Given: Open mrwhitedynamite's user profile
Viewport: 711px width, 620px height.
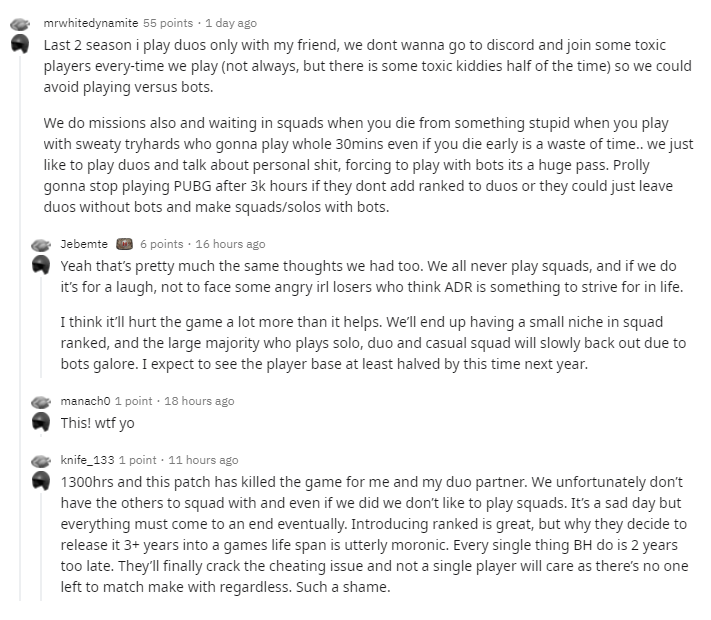Looking at the screenshot, I should coord(91,23).
